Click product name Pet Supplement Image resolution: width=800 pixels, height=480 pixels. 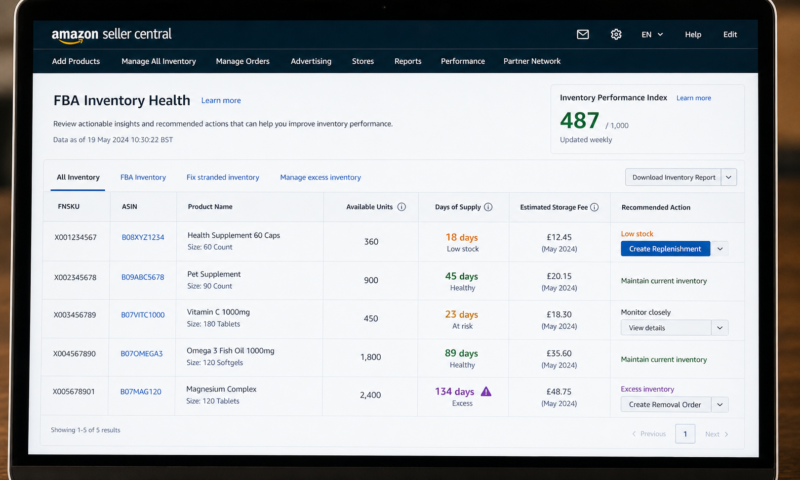click(214, 274)
